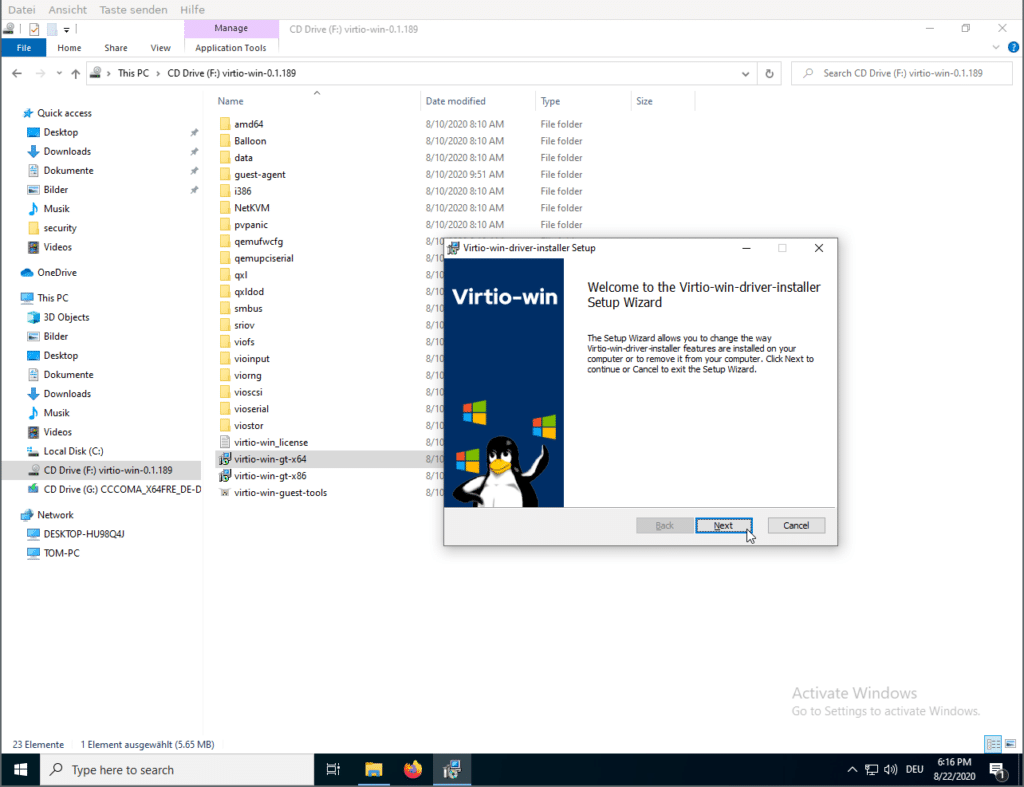The image size is (1024, 787).
Task: Open the address bar history dropdown arrow
Action: 744,73
